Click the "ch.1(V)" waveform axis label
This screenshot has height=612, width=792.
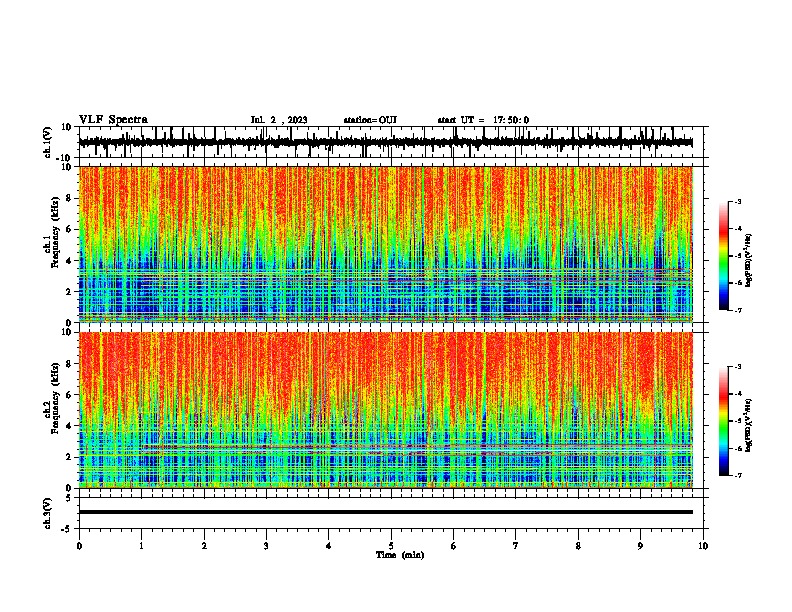[48, 142]
